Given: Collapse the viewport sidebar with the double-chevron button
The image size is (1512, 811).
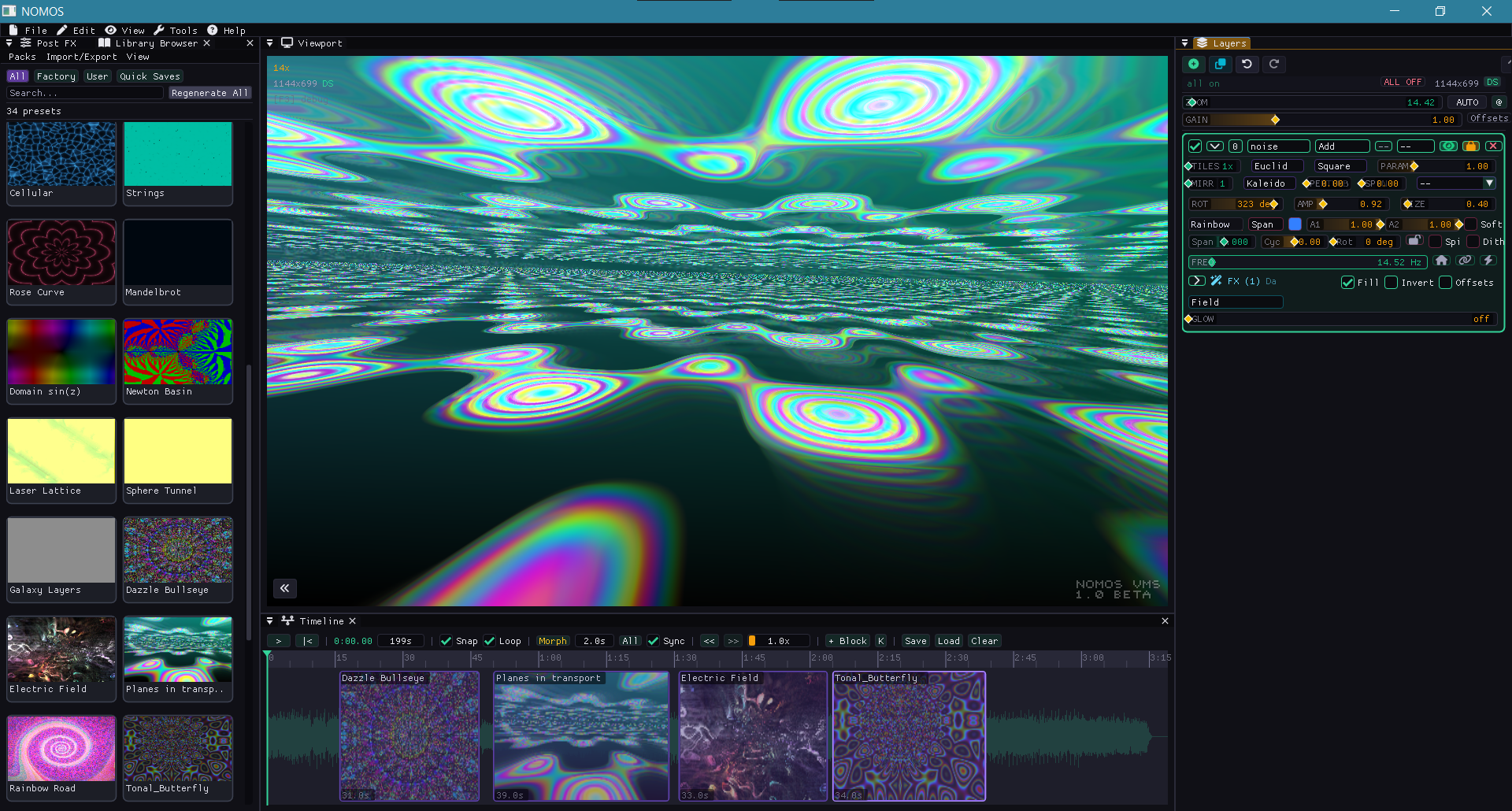Looking at the screenshot, I should pyautogui.click(x=284, y=588).
